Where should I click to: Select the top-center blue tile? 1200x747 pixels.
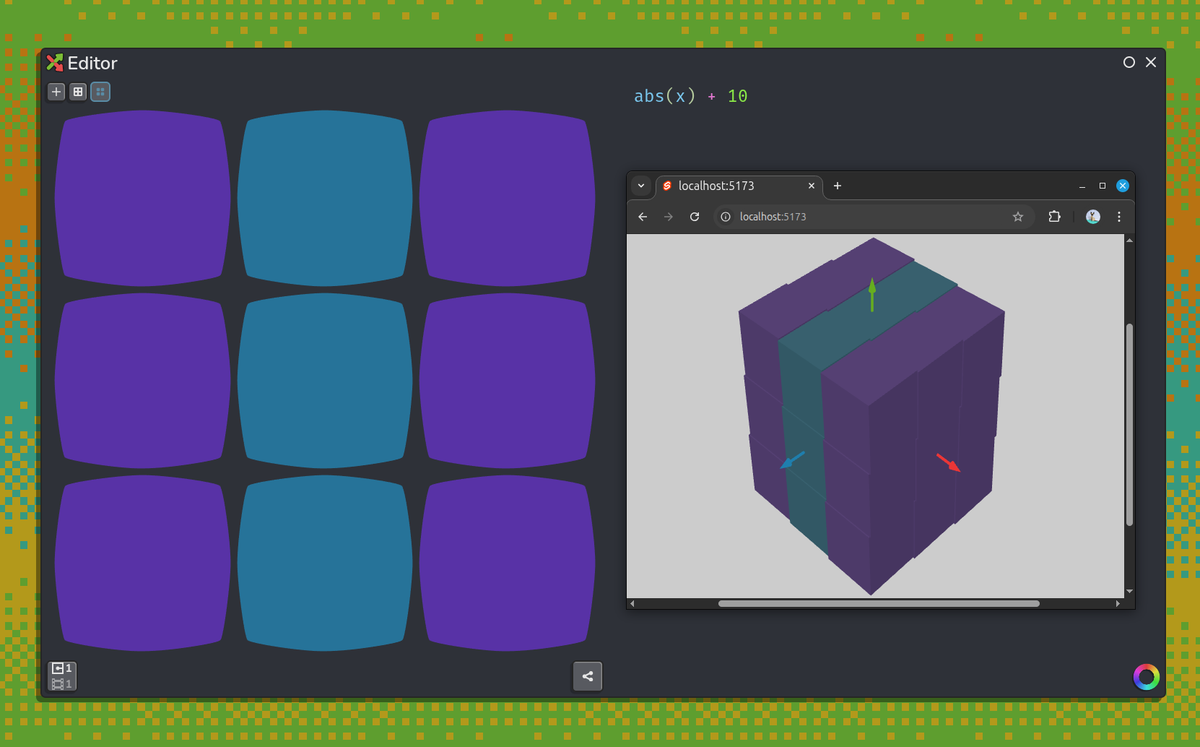325,198
